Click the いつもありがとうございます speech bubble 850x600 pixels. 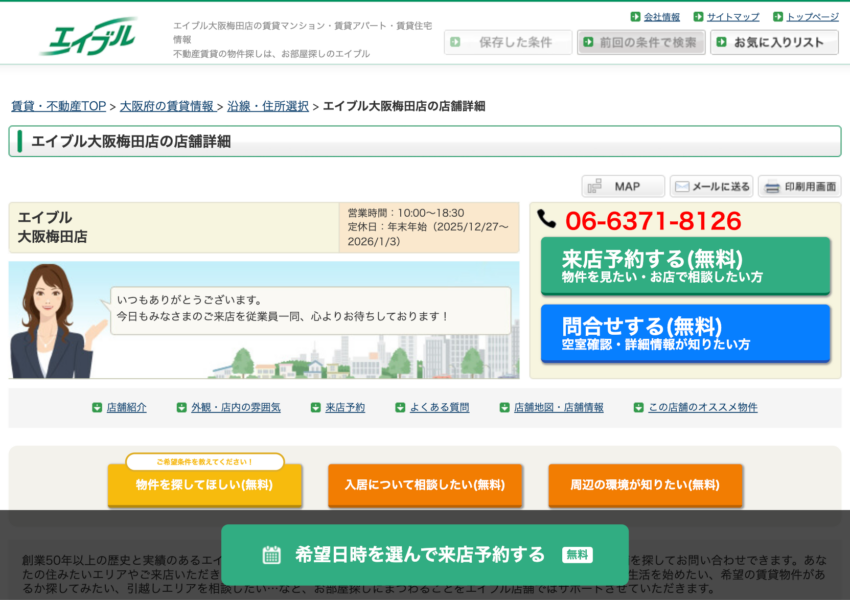click(x=310, y=311)
